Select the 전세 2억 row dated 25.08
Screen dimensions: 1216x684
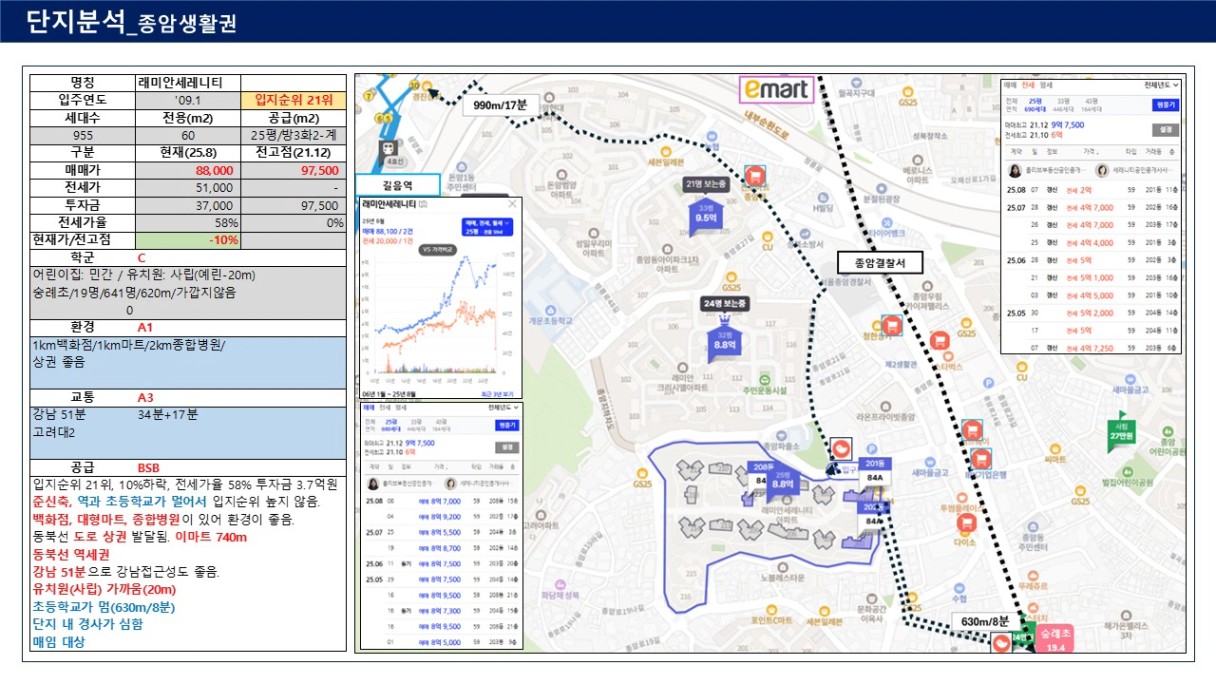click(1092, 189)
